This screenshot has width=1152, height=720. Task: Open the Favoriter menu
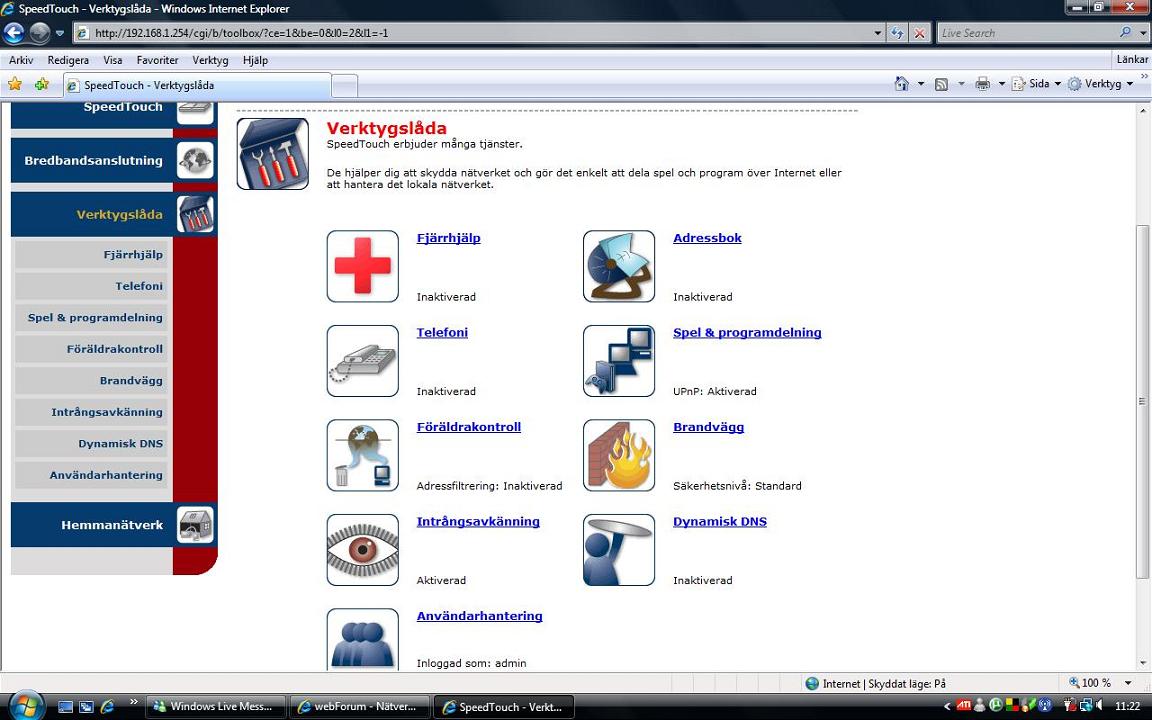[157, 60]
